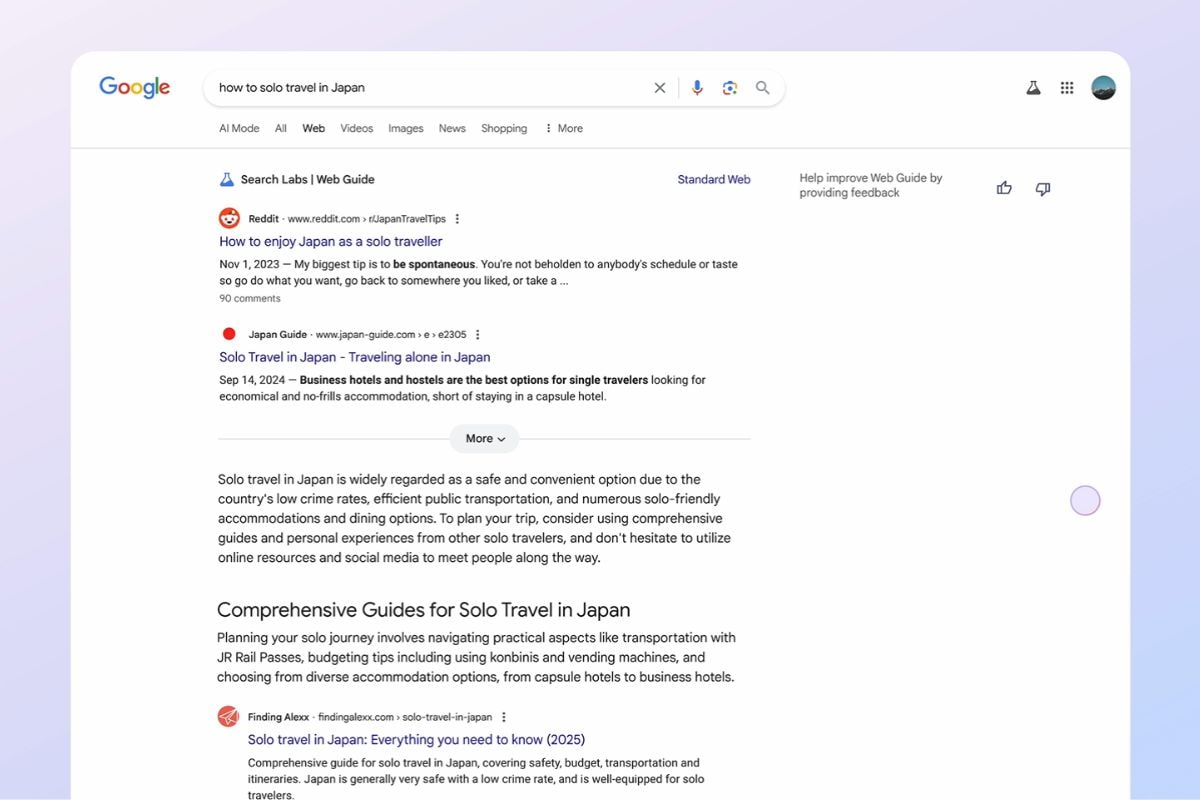Viewport: 1200px width, 800px height.
Task: Click the Finding Alexx favicon
Action: [228, 716]
